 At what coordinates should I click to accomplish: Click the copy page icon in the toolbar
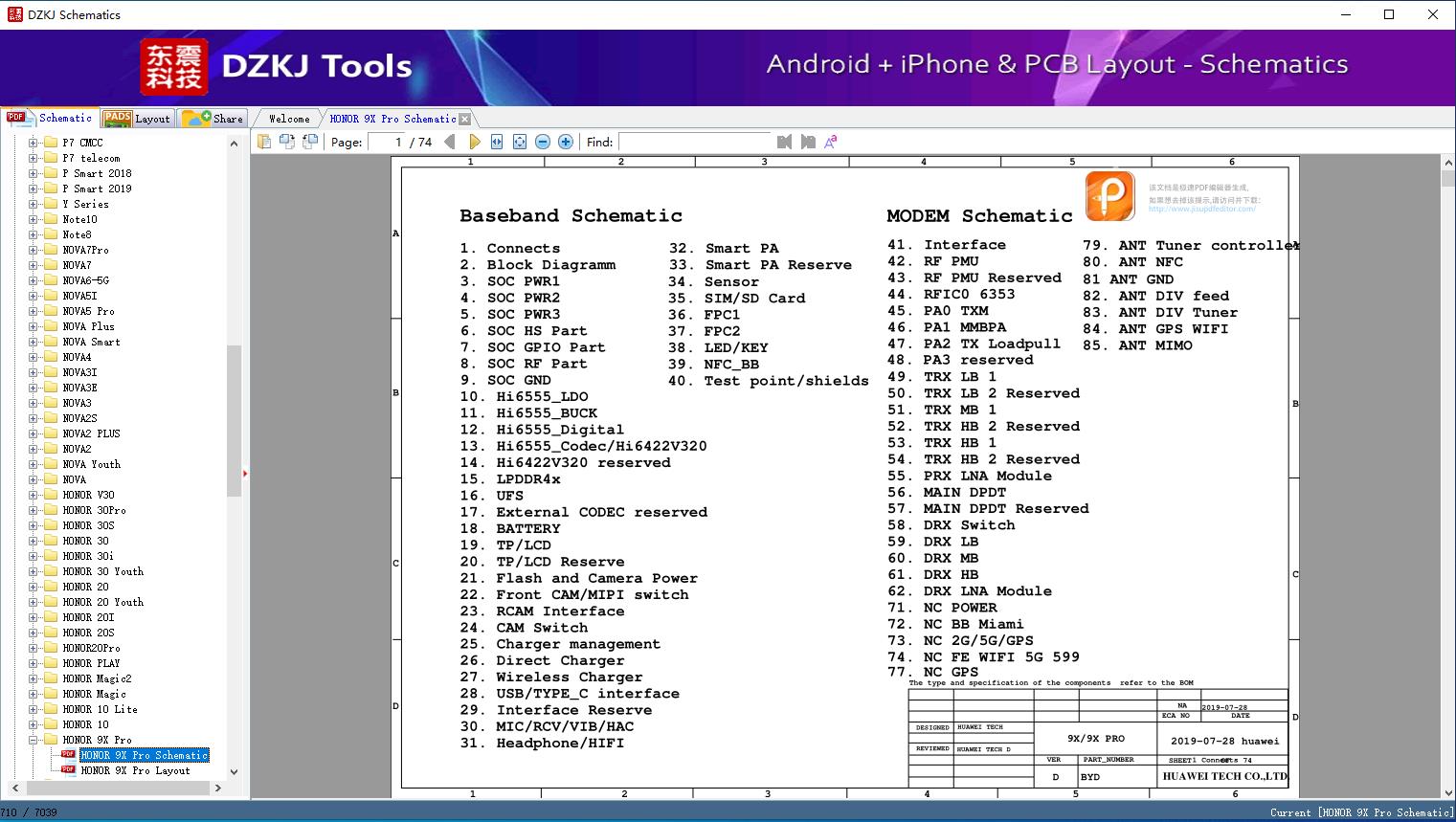coord(264,142)
